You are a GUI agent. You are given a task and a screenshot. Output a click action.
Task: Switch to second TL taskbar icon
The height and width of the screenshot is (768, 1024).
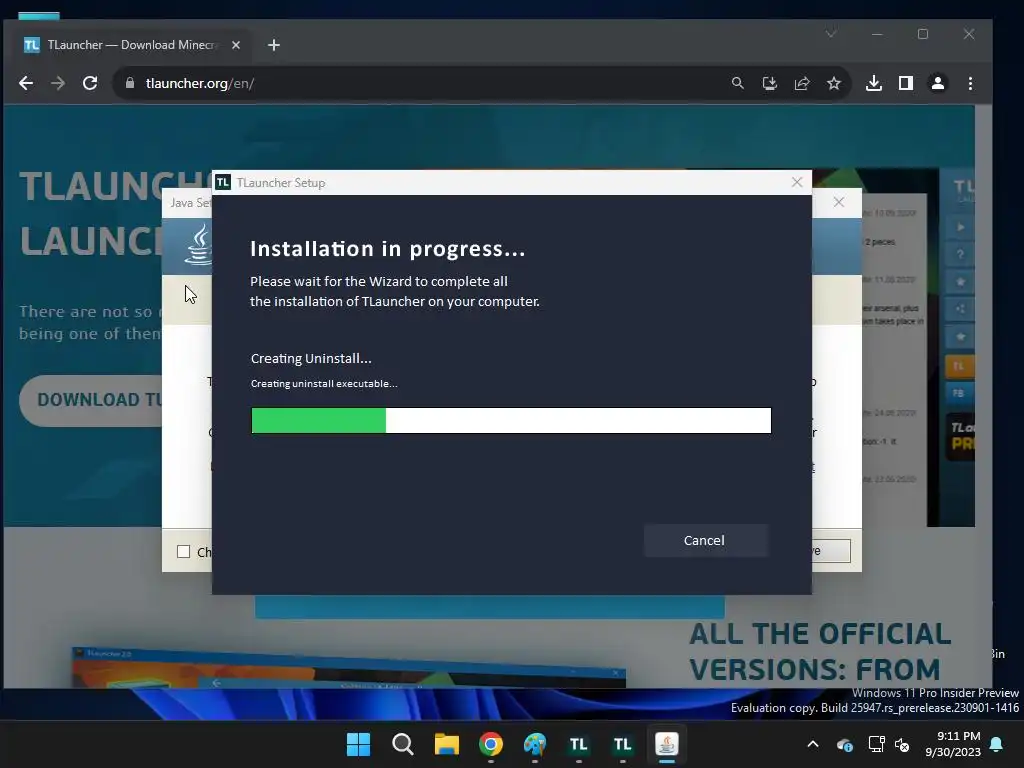tap(622, 744)
